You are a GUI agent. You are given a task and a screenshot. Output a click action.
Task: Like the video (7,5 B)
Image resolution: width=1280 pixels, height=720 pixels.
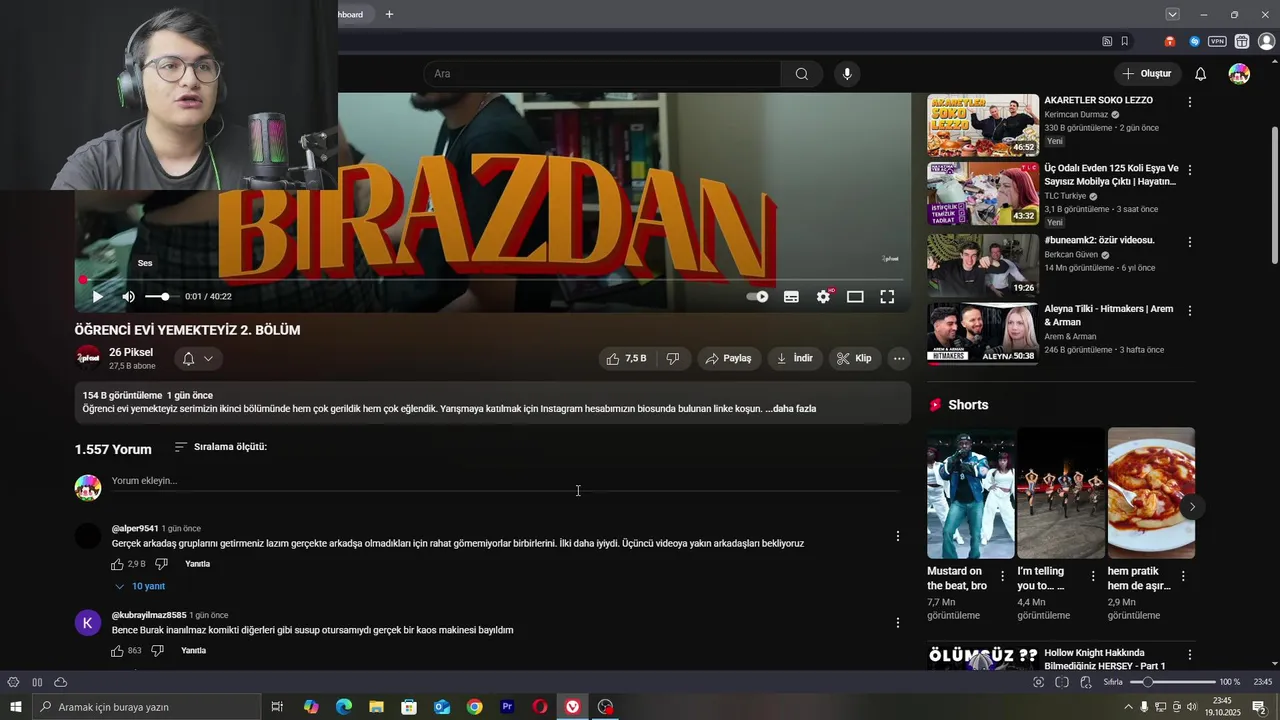point(627,358)
